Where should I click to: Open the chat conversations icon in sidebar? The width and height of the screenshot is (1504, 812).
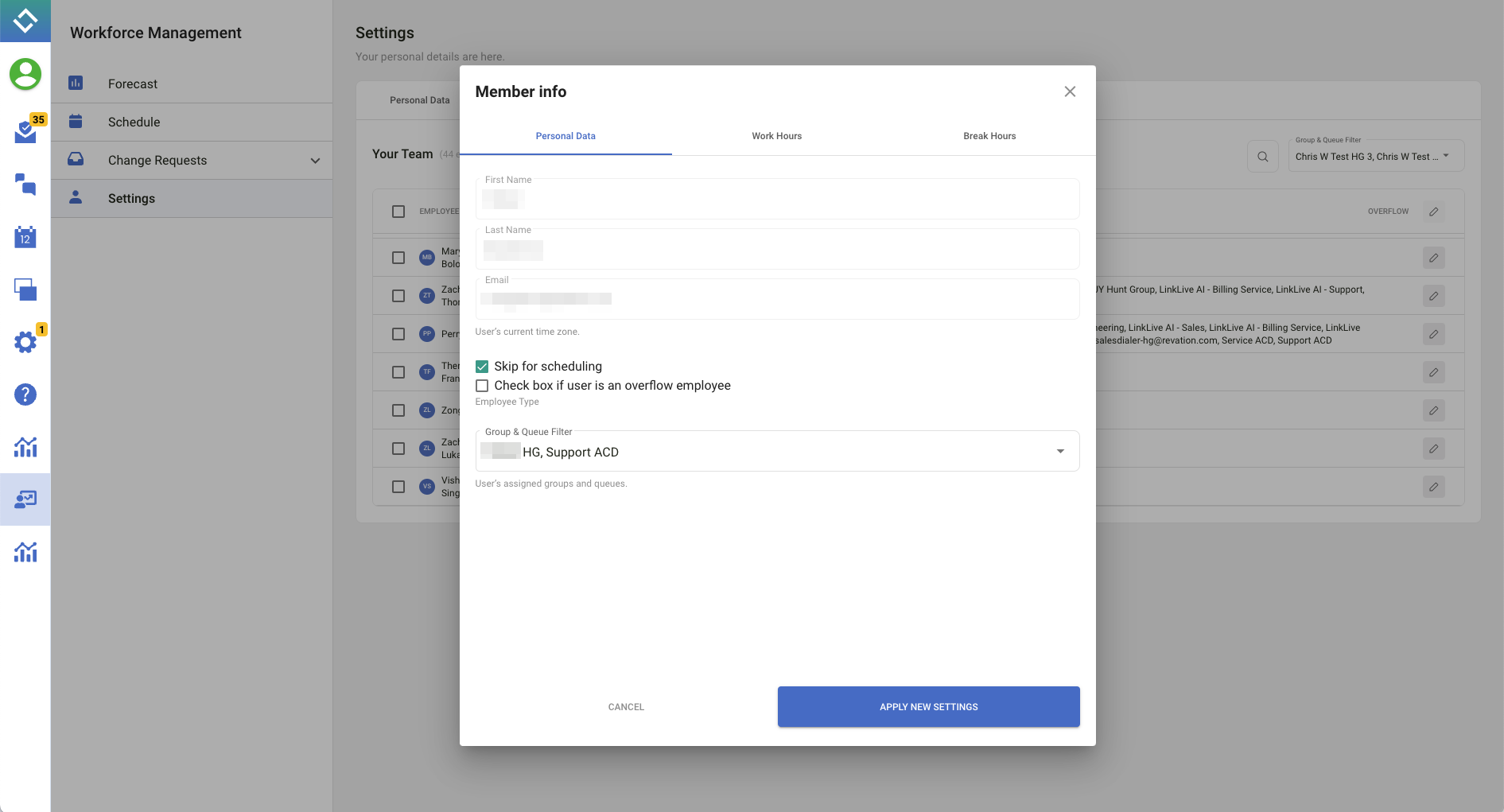click(25, 185)
